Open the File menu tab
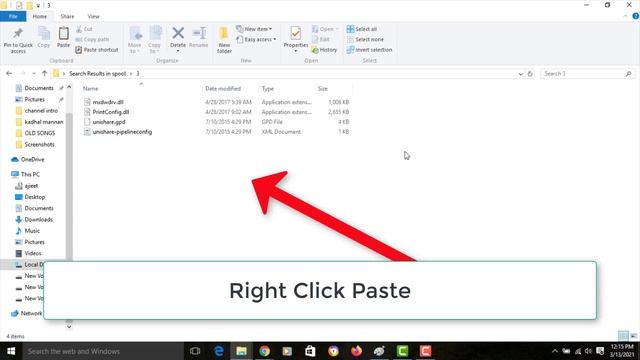Image resolution: width=640 pixels, height=360 pixels. [x=13, y=16]
